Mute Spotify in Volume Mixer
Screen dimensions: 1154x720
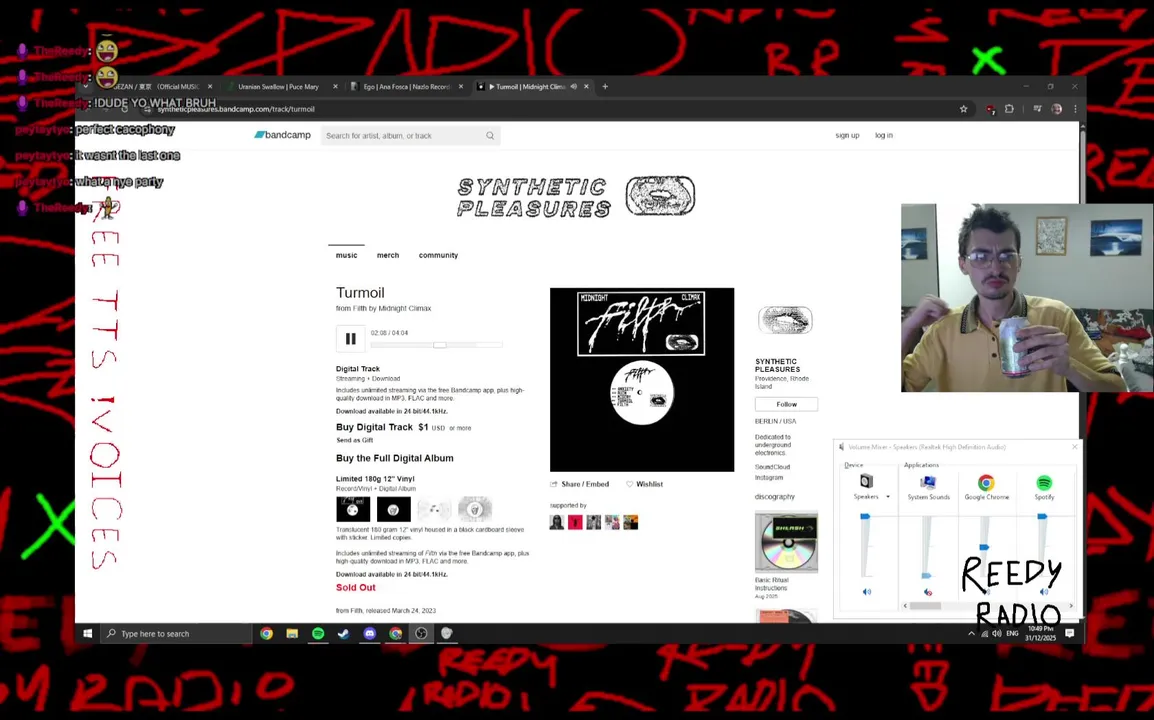tap(1043, 592)
